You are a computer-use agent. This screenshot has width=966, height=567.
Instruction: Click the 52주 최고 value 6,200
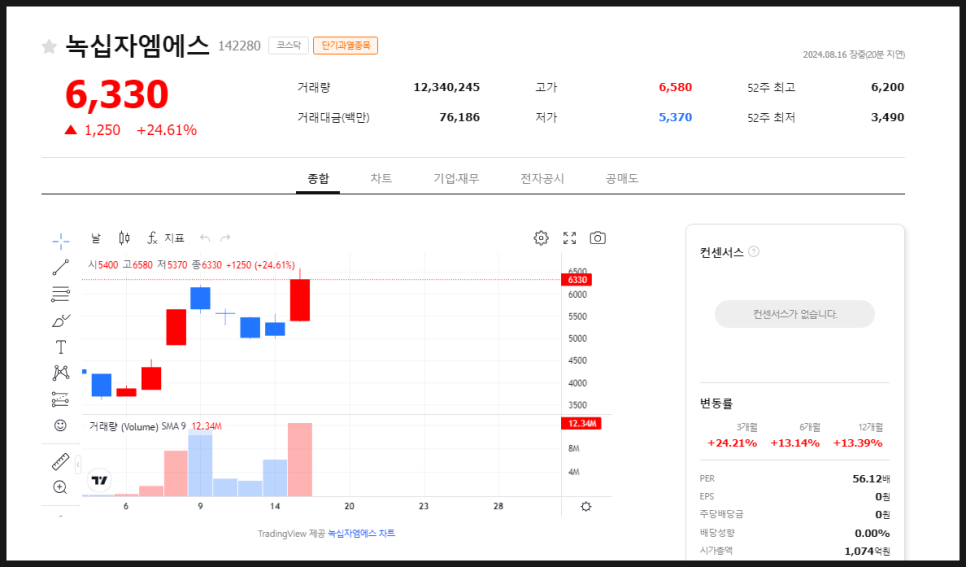pyautogui.click(x=887, y=88)
